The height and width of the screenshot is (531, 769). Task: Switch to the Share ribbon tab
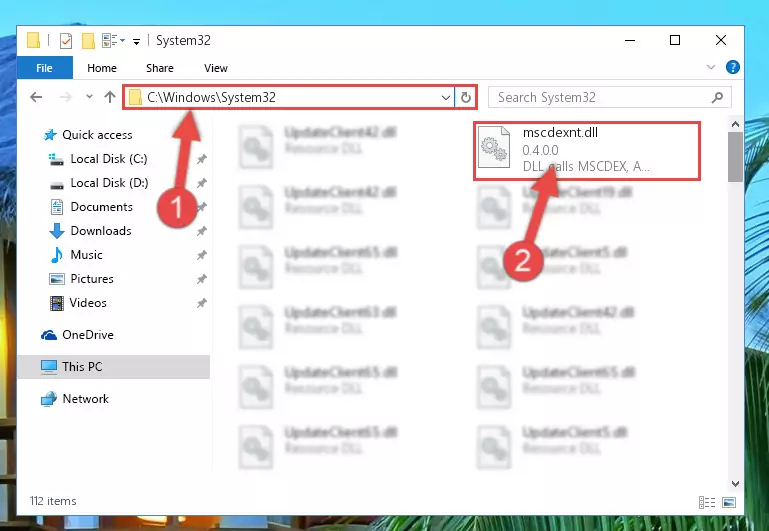pyautogui.click(x=160, y=68)
